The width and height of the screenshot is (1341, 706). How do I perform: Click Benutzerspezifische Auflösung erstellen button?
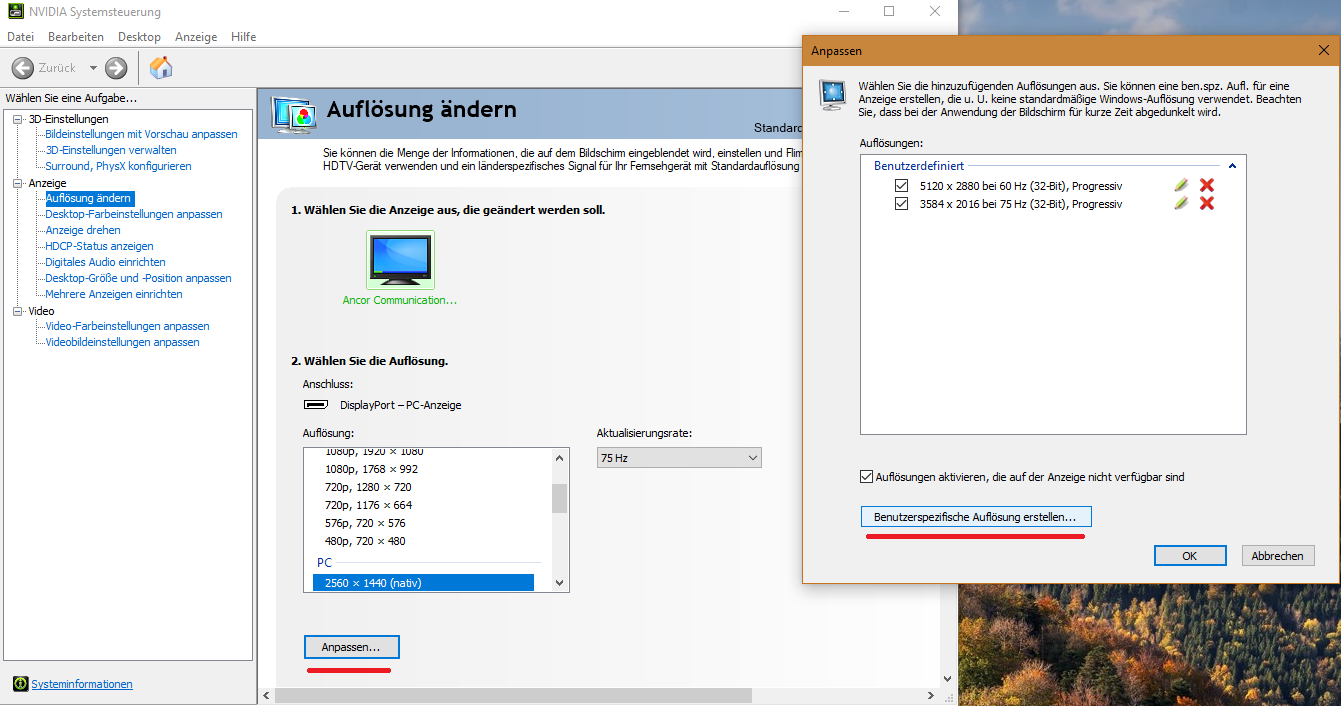point(975,517)
